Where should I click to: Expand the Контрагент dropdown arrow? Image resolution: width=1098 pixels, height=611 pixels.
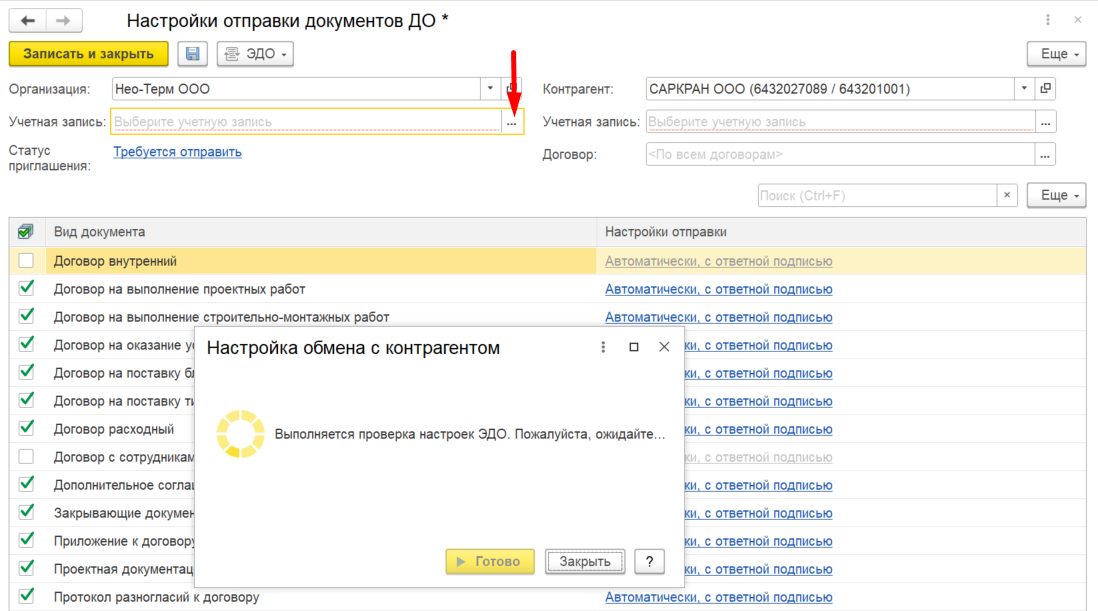1024,89
